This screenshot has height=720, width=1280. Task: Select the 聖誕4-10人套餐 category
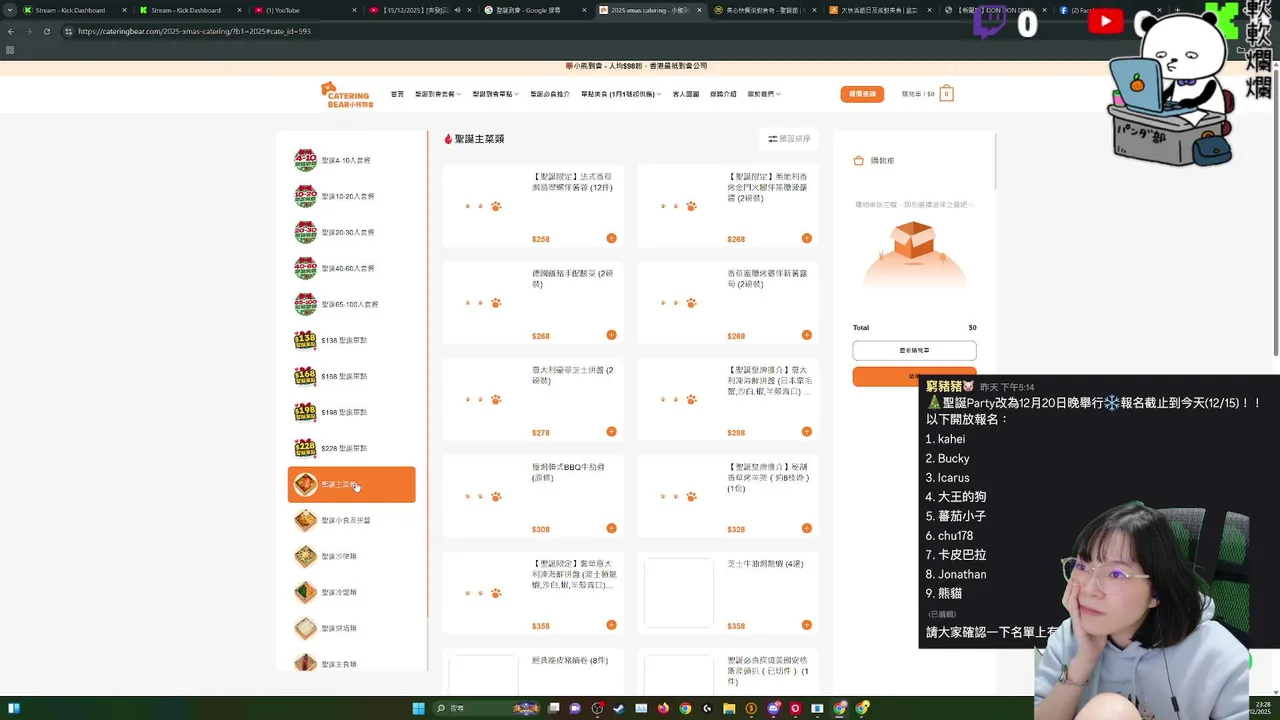[x=351, y=160]
